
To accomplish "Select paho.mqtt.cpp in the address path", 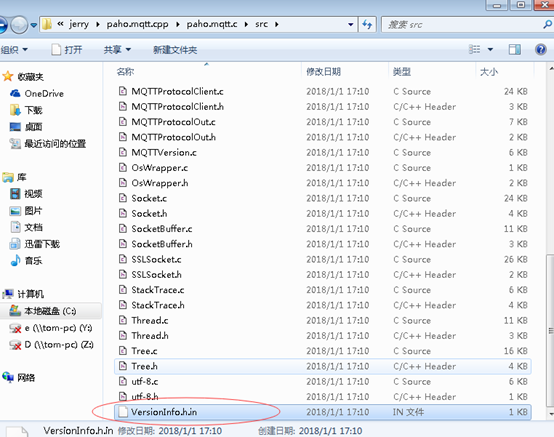I will point(137,24).
